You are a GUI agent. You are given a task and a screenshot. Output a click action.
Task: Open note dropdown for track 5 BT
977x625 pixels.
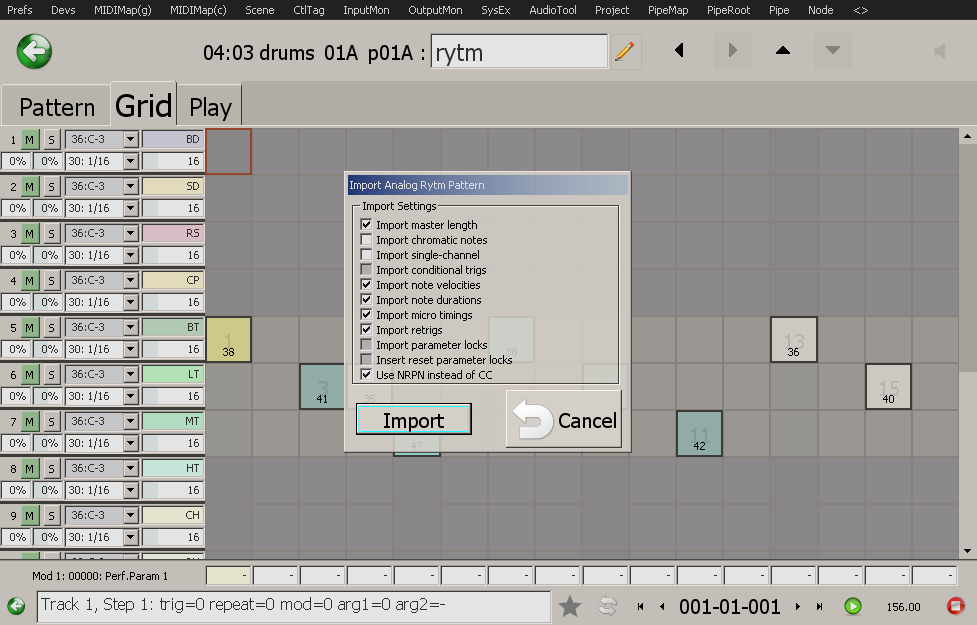pyautogui.click(x=130, y=327)
